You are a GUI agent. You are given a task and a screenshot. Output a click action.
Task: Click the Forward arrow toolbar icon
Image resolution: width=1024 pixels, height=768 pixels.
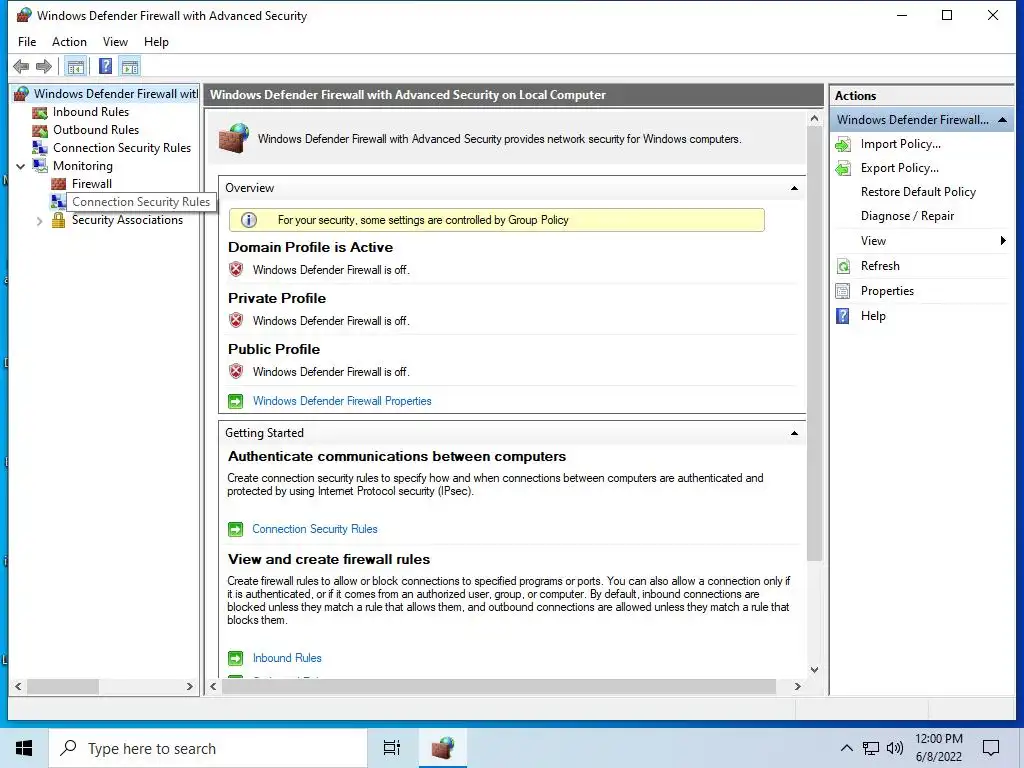44,67
